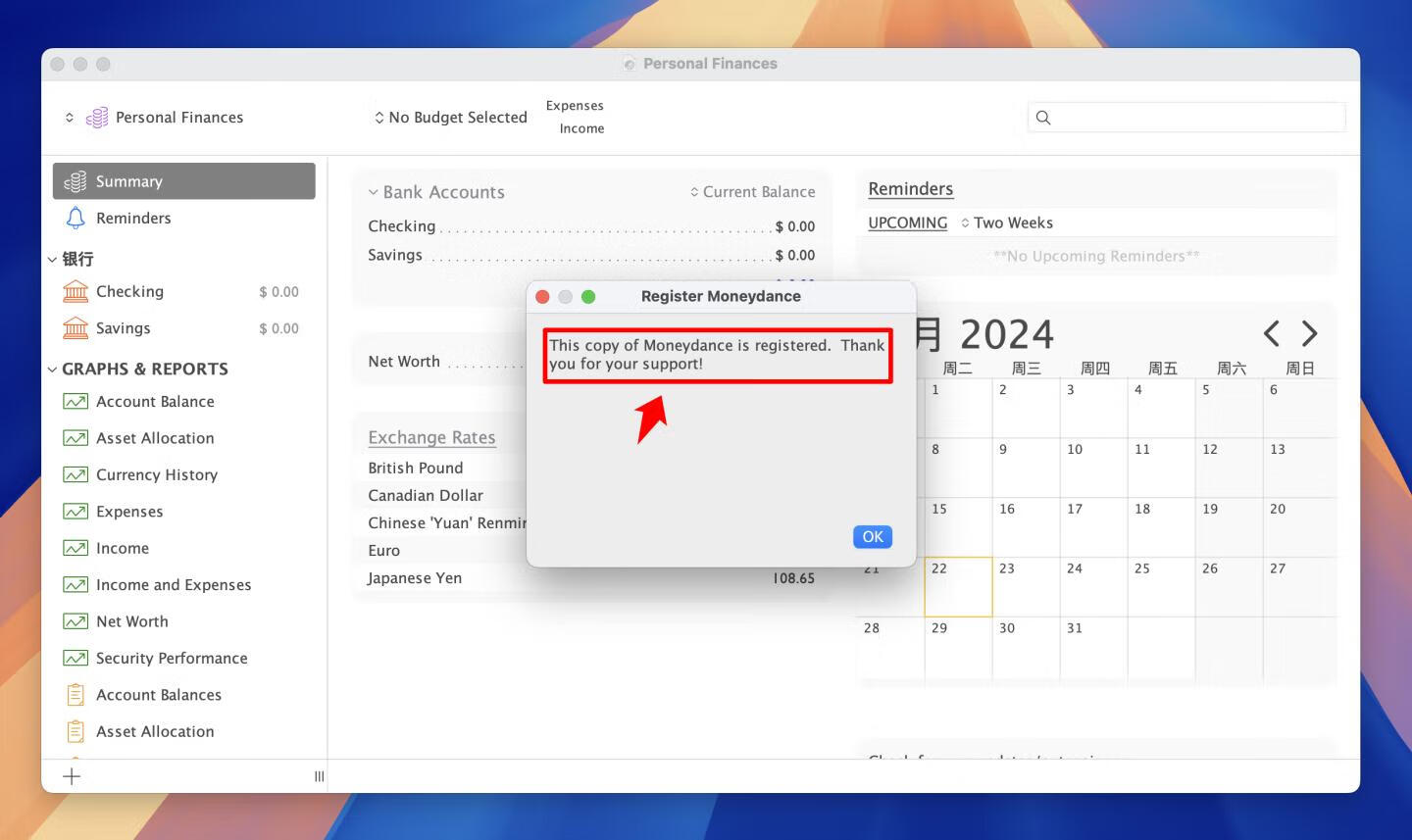Open the Savings account row link
The width and height of the screenshot is (1412, 840).
point(395,255)
